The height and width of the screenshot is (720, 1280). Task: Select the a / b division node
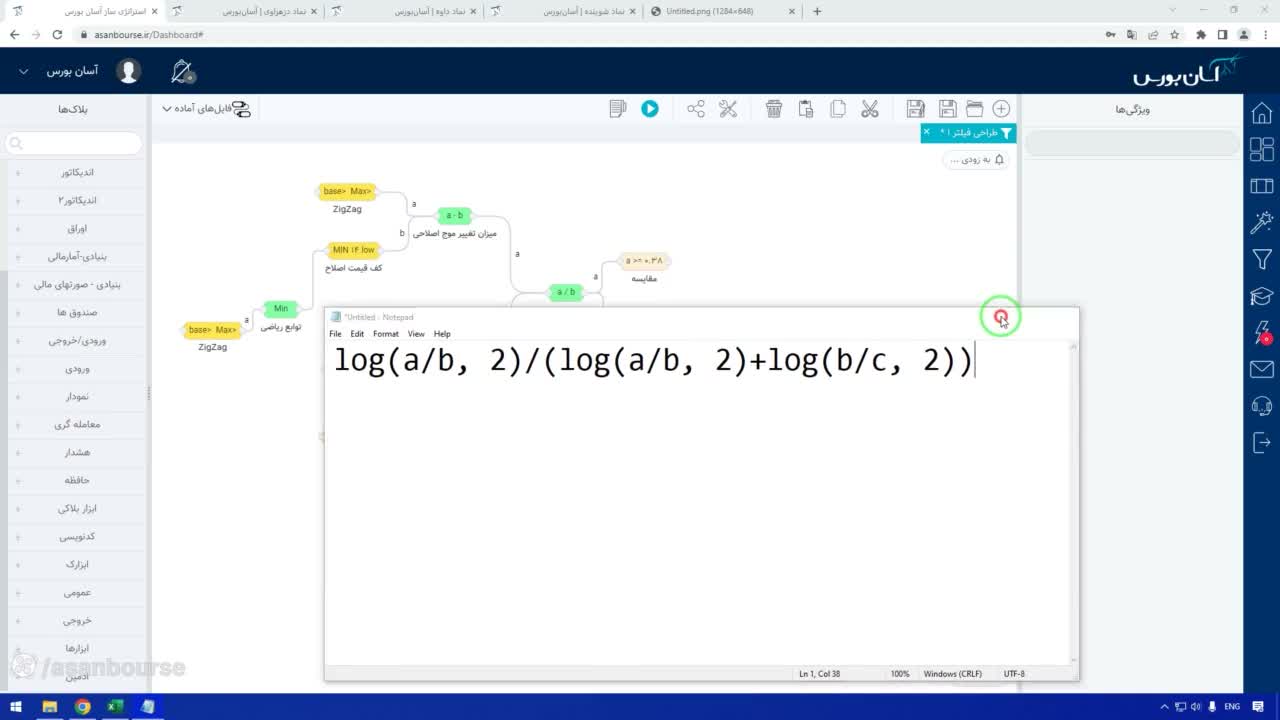click(x=566, y=292)
